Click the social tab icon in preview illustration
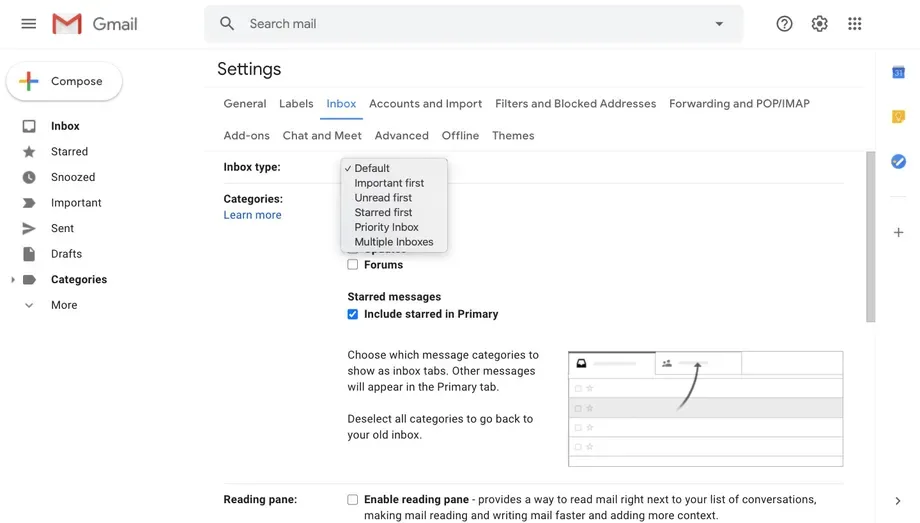 667,363
